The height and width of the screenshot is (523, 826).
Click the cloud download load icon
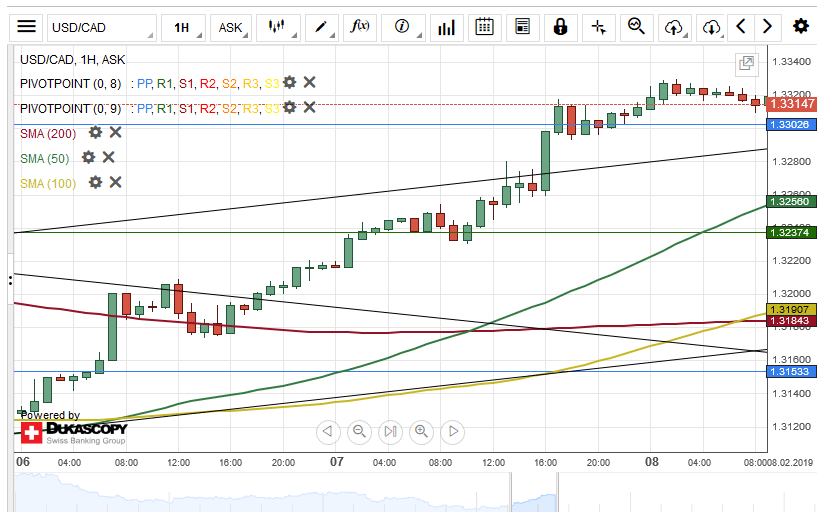[x=711, y=27]
